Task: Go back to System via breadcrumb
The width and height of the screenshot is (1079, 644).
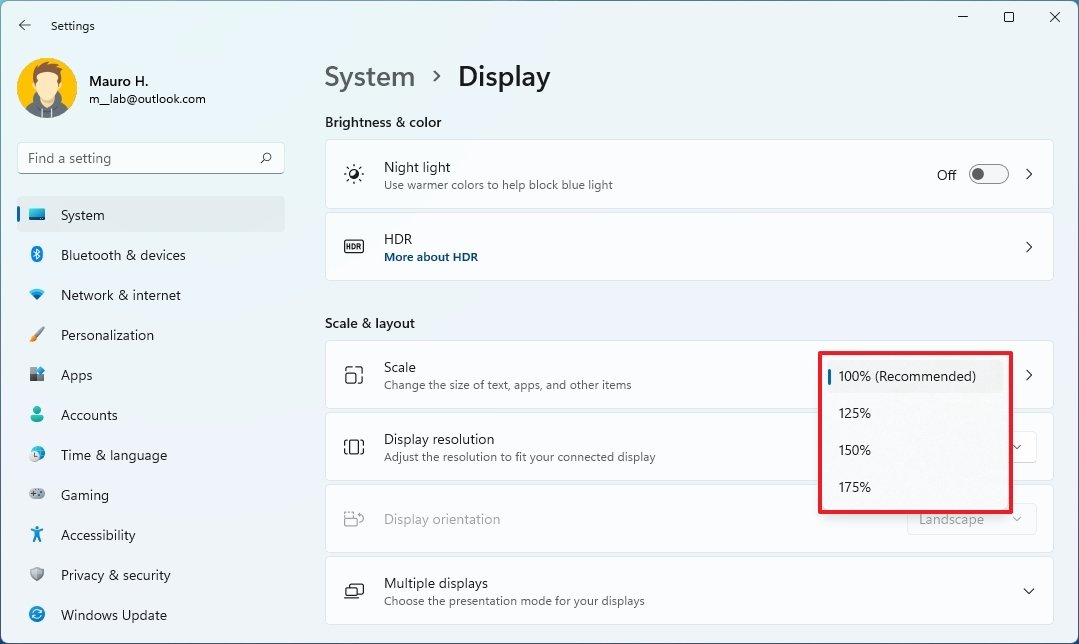Action: tap(369, 76)
